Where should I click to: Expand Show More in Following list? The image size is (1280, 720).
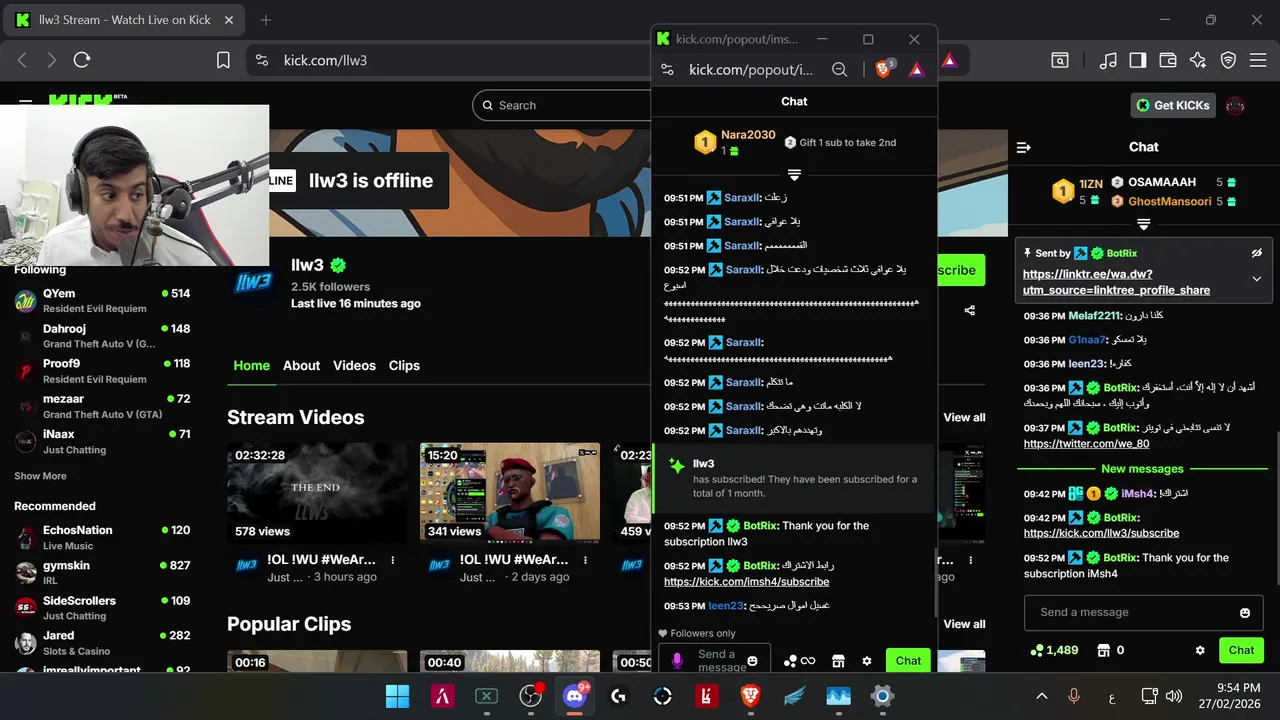pos(40,476)
